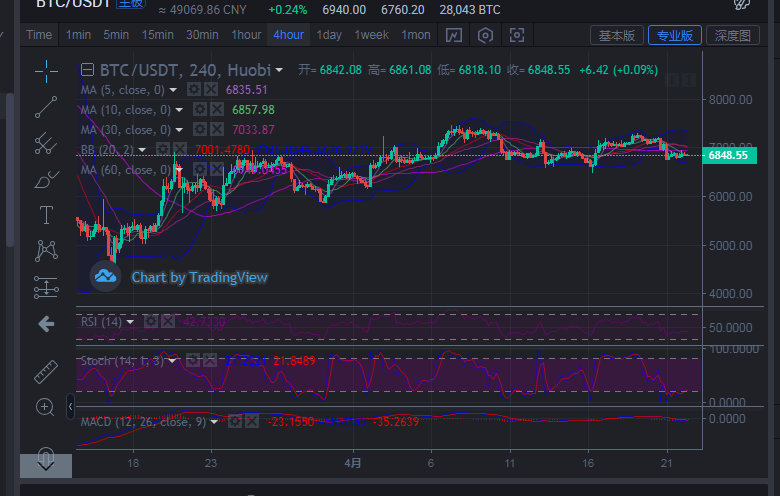
Task: Open settings gear for MA (10, close, 0)
Action: tap(200, 109)
